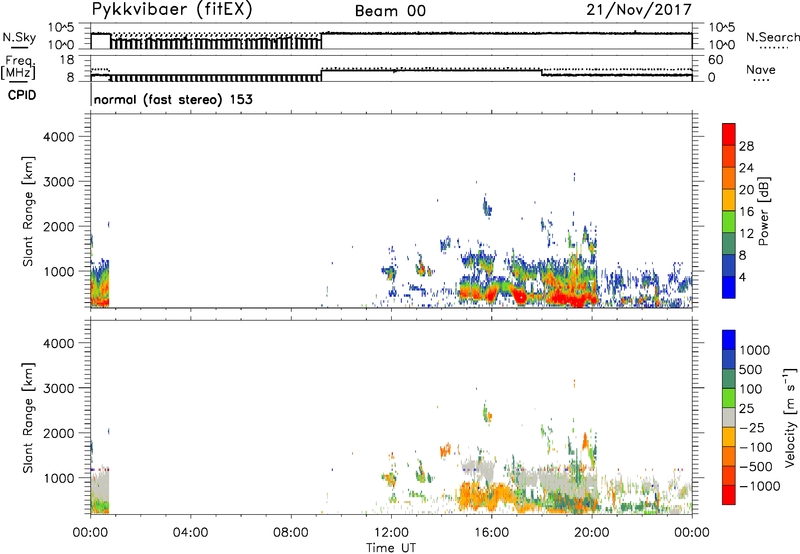This screenshot has width=800, height=554.
Task: Click the Freq. [MHz] axis label
Action: (19, 67)
